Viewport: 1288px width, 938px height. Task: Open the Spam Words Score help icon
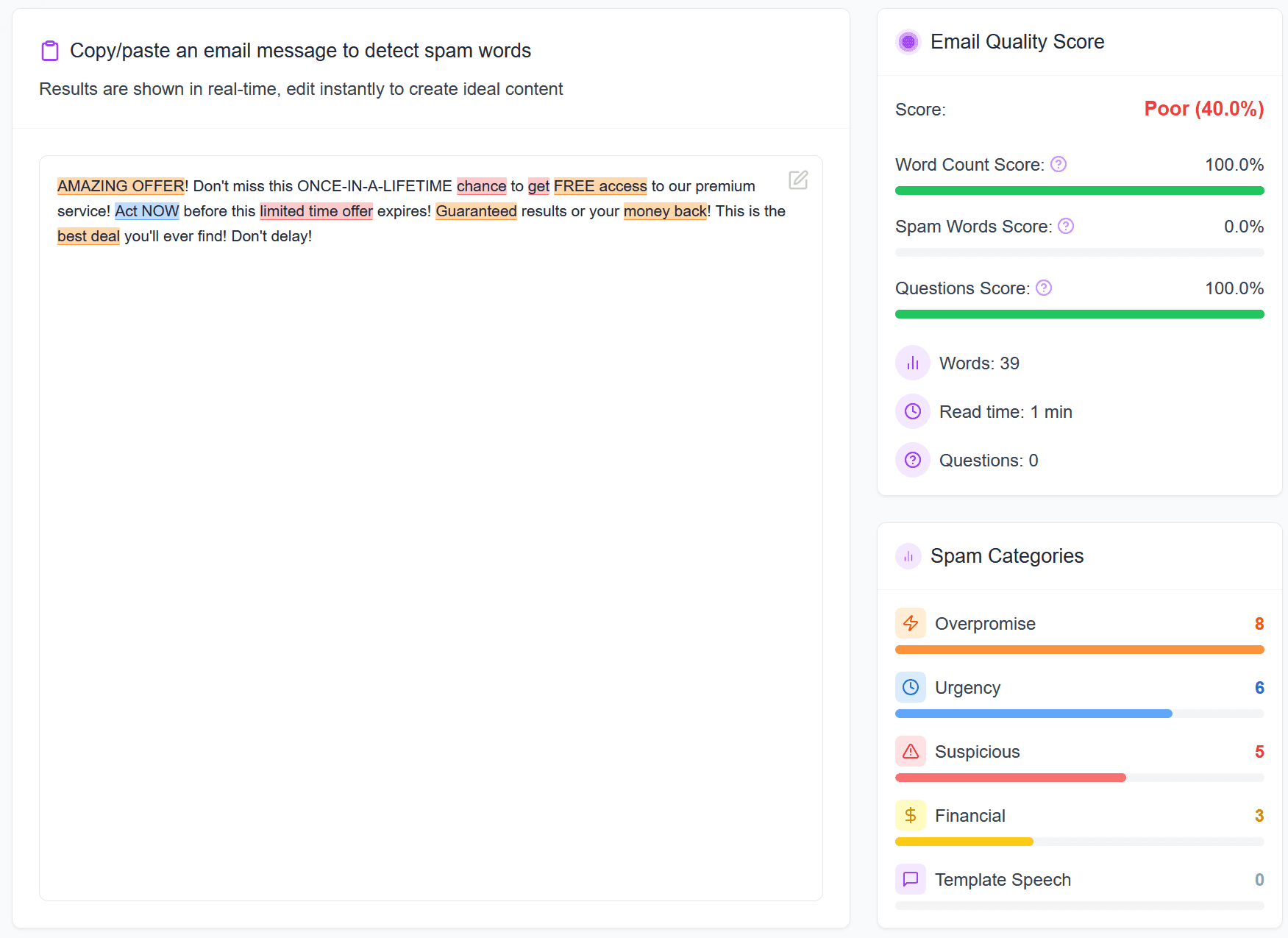1066,226
